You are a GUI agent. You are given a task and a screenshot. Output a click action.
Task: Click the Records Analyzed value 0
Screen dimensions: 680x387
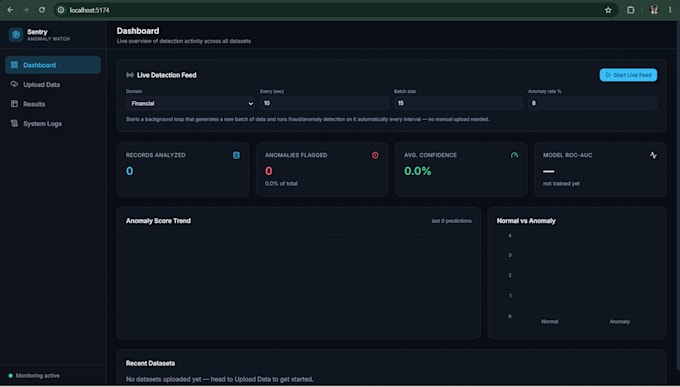pyautogui.click(x=130, y=171)
